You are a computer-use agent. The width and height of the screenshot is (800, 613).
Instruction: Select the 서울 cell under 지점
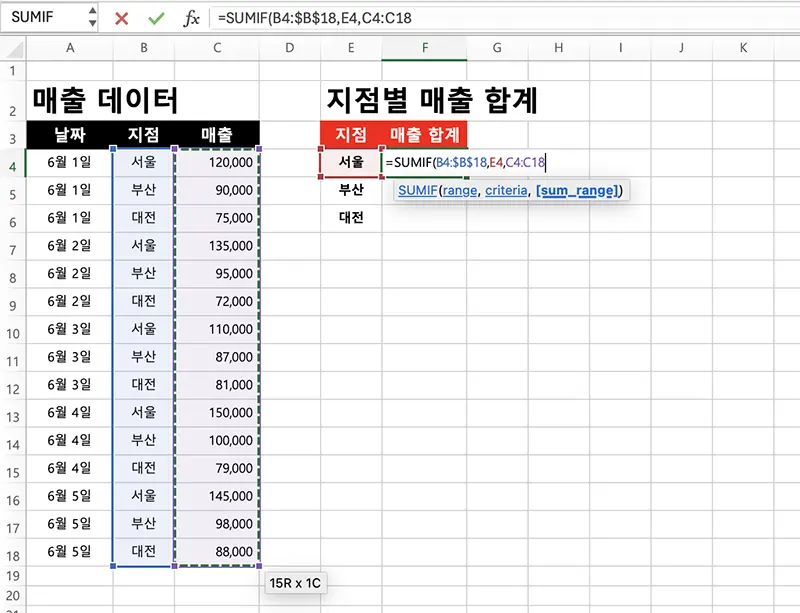[x=351, y=163]
